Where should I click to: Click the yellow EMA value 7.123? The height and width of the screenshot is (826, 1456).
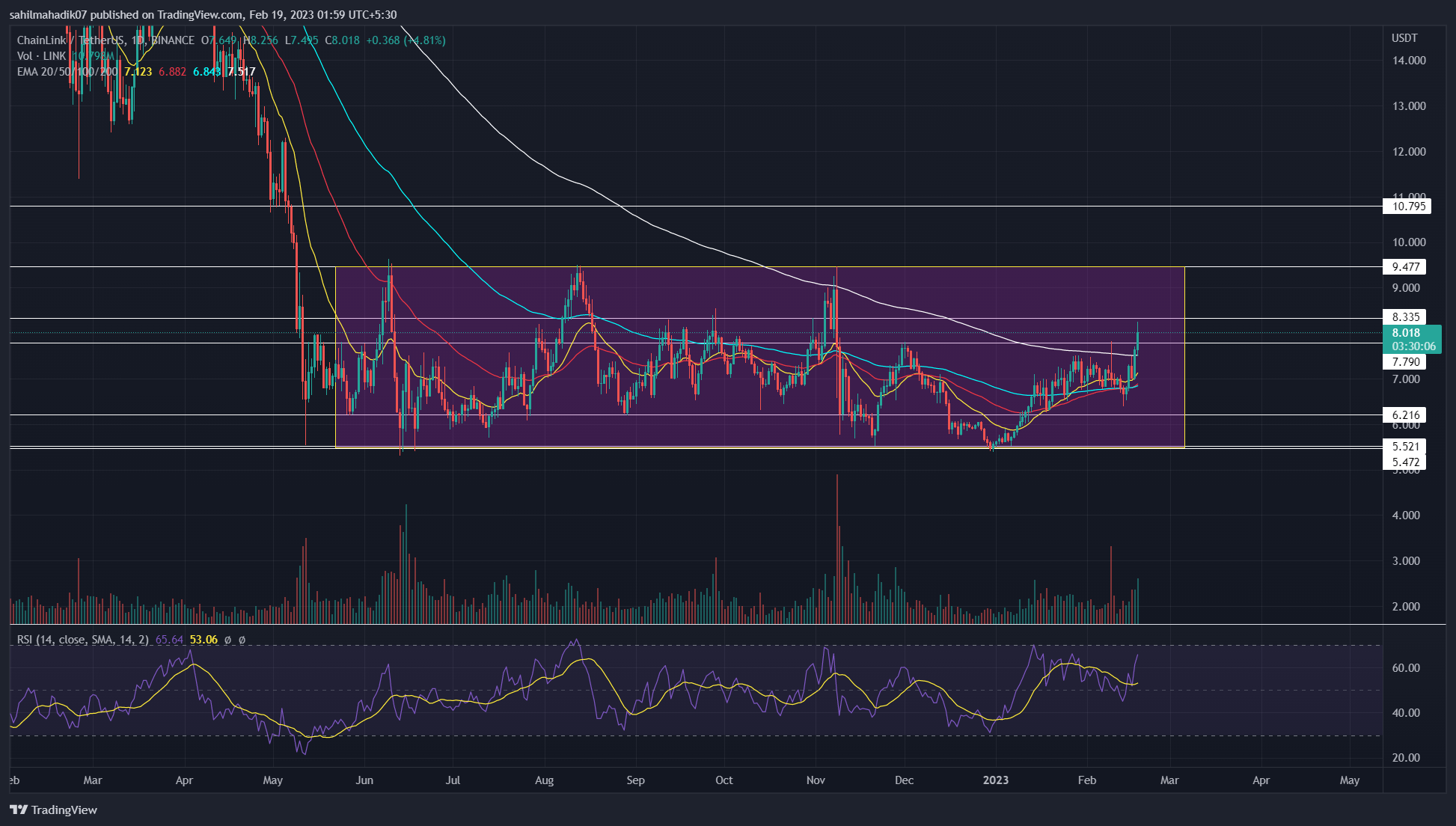click(x=138, y=72)
